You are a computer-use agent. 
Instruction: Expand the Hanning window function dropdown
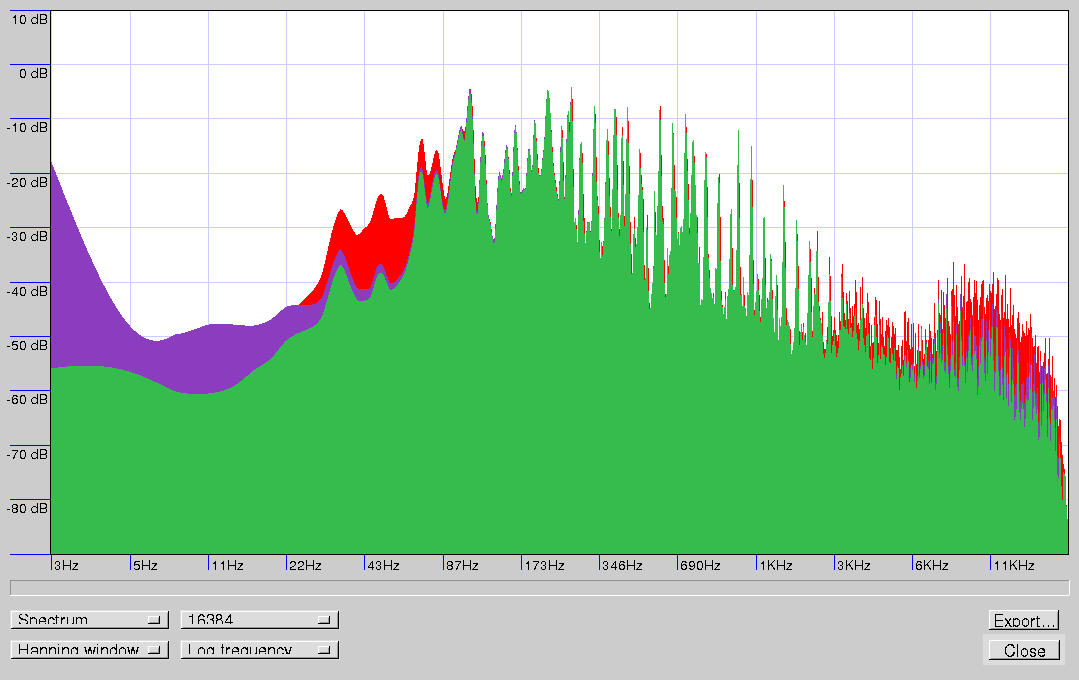(x=89, y=650)
